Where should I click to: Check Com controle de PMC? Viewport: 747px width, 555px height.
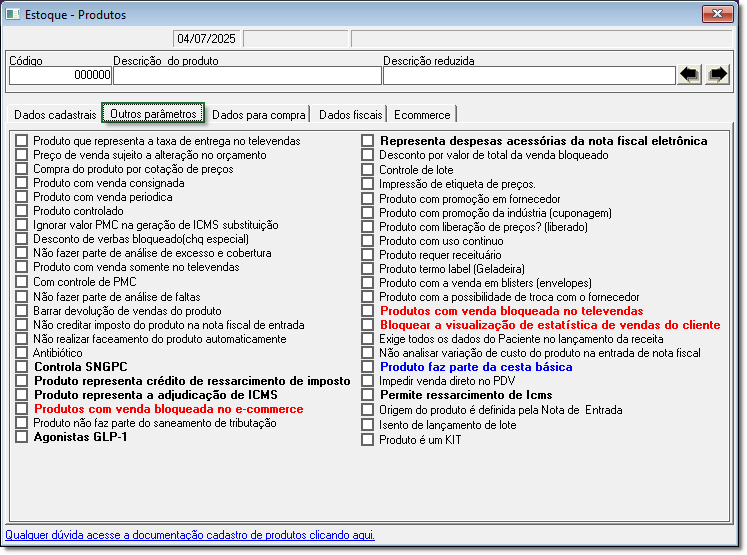coord(21,282)
